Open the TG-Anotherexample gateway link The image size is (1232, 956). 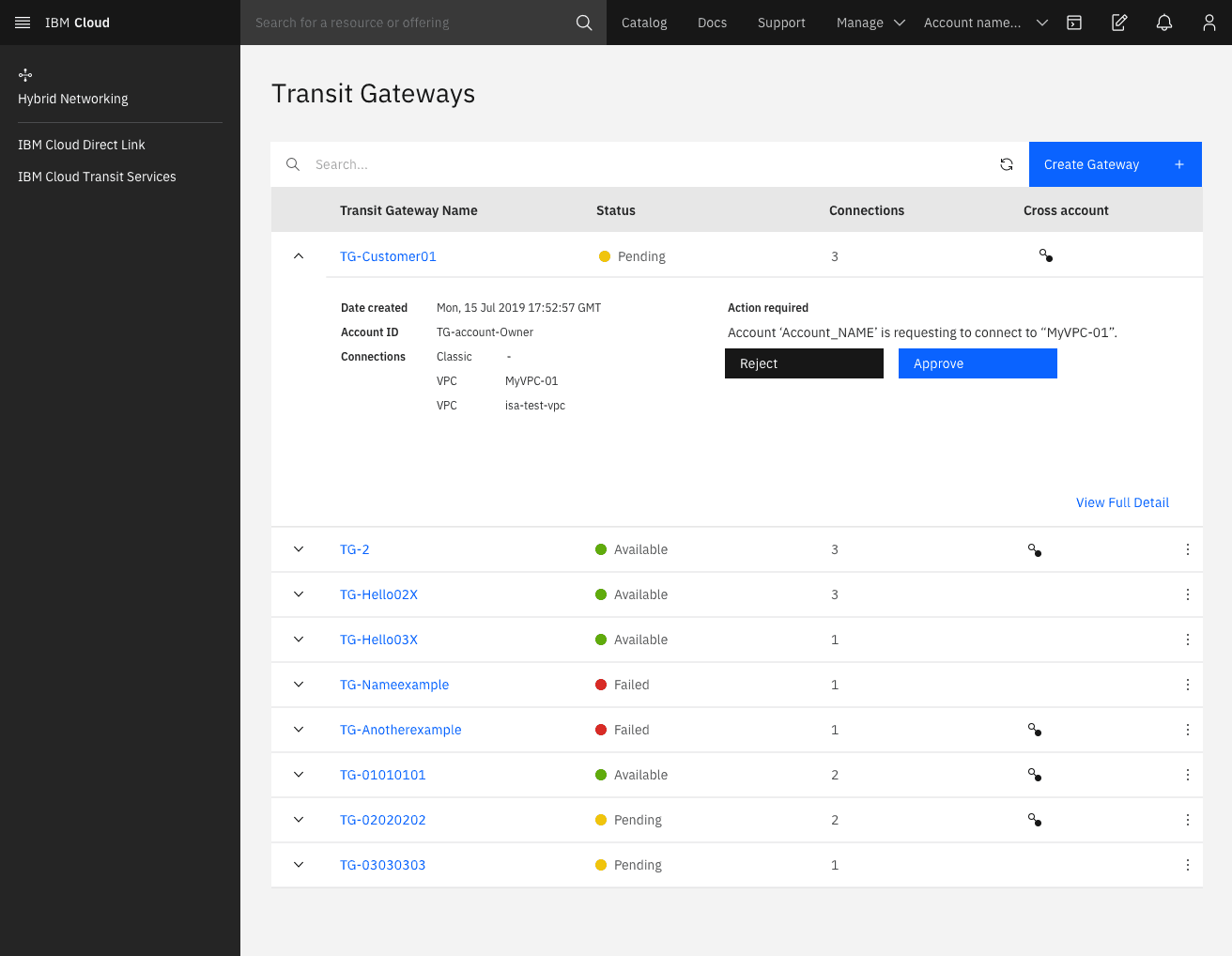tap(401, 730)
